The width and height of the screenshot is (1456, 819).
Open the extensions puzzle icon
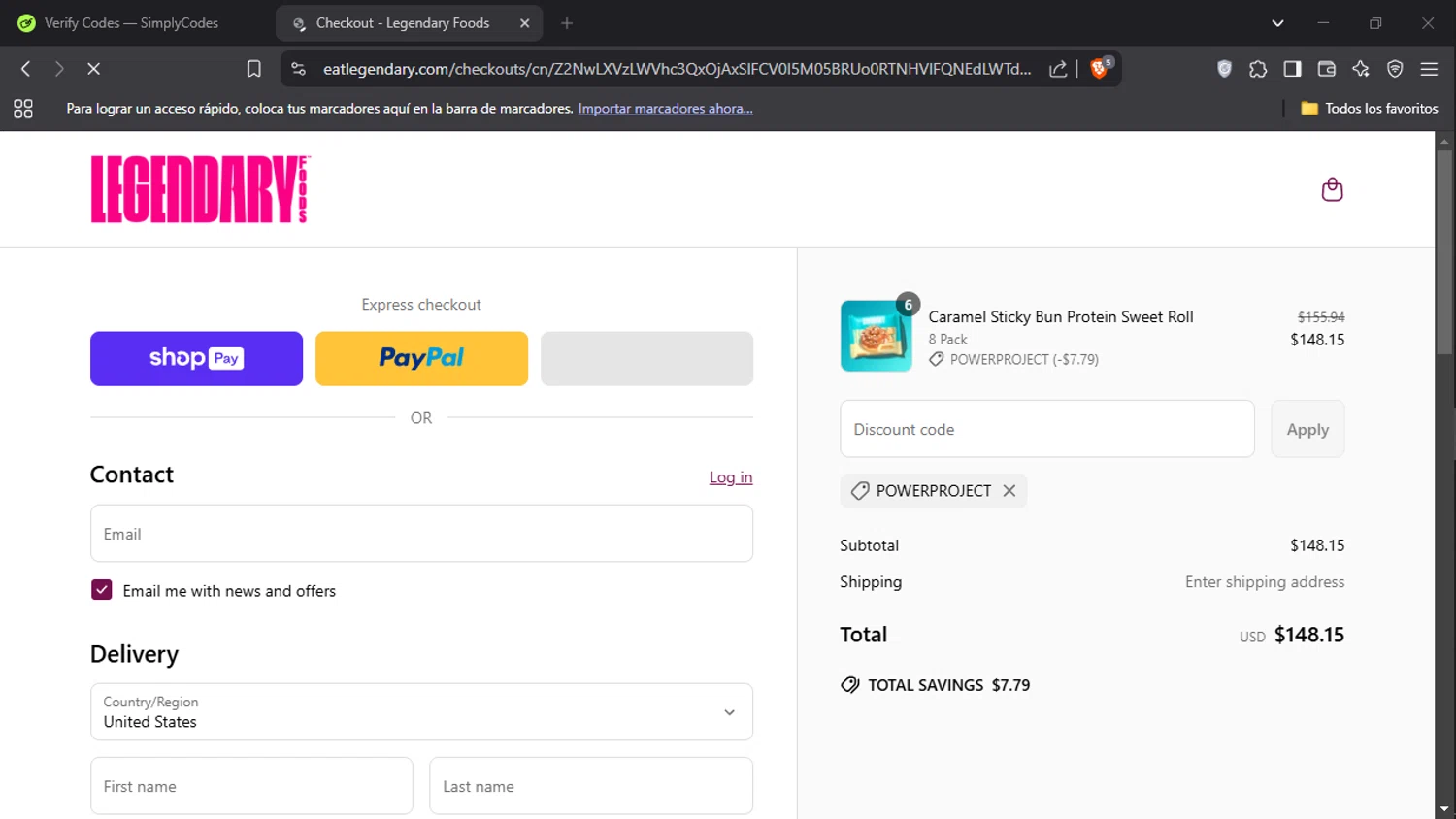pos(1258,69)
